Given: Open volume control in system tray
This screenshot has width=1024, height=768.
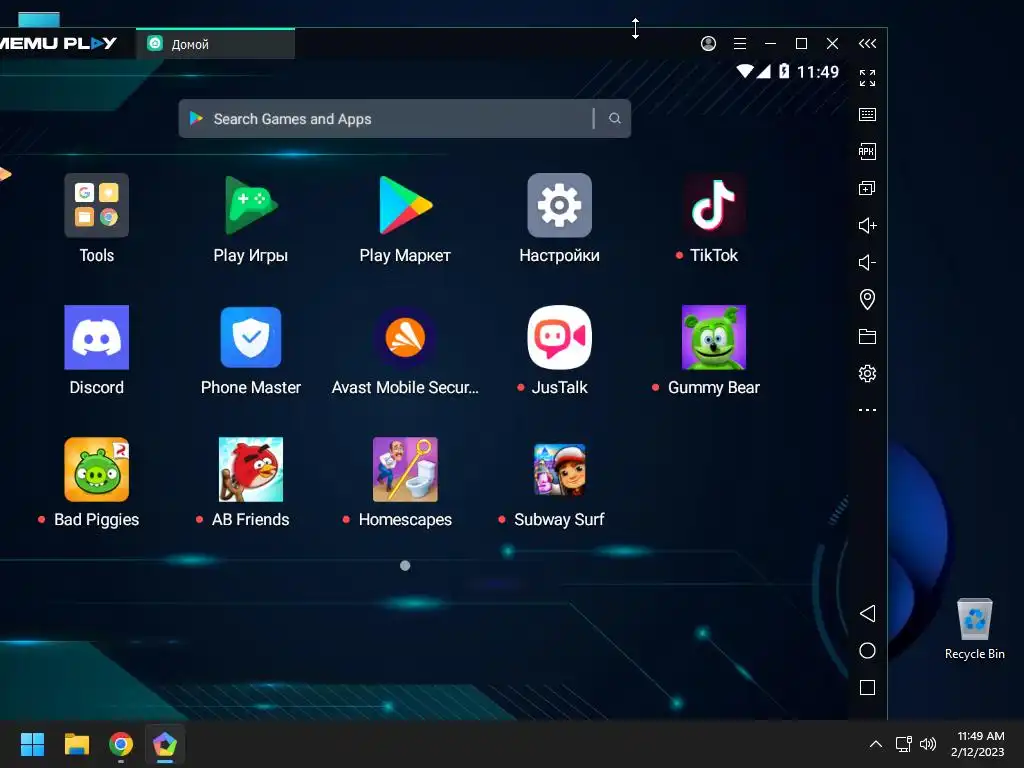Looking at the screenshot, I should 928,744.
